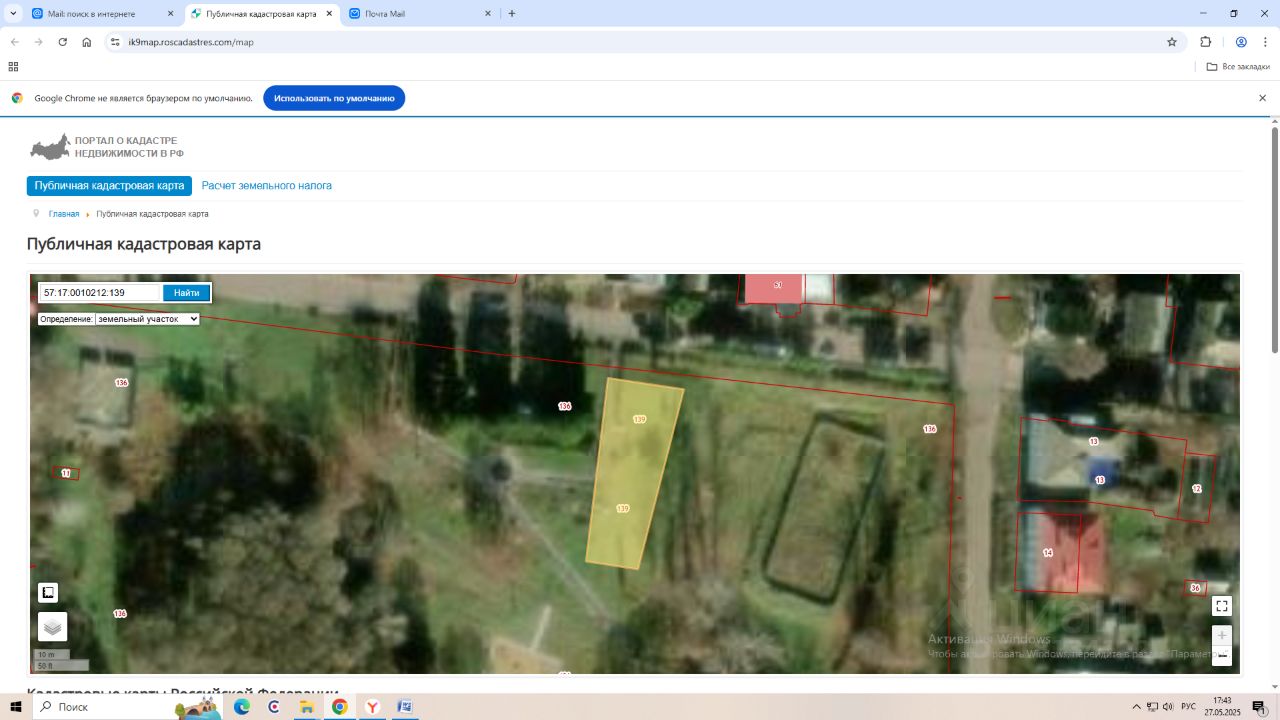Open the map layers stack icon
This screenshot has width=1280, height=720.
pos(53,627)
